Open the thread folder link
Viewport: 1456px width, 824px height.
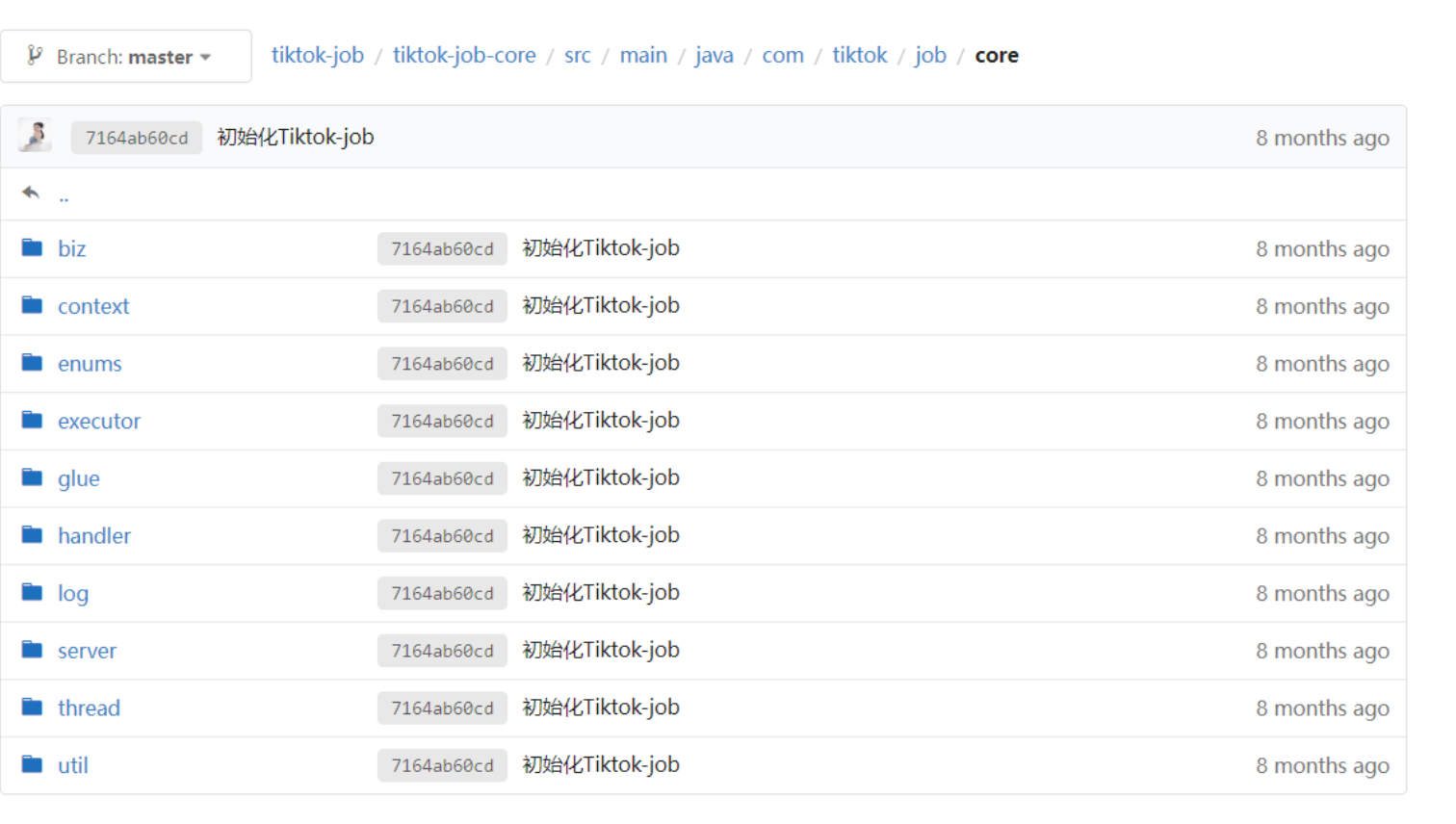89,708
